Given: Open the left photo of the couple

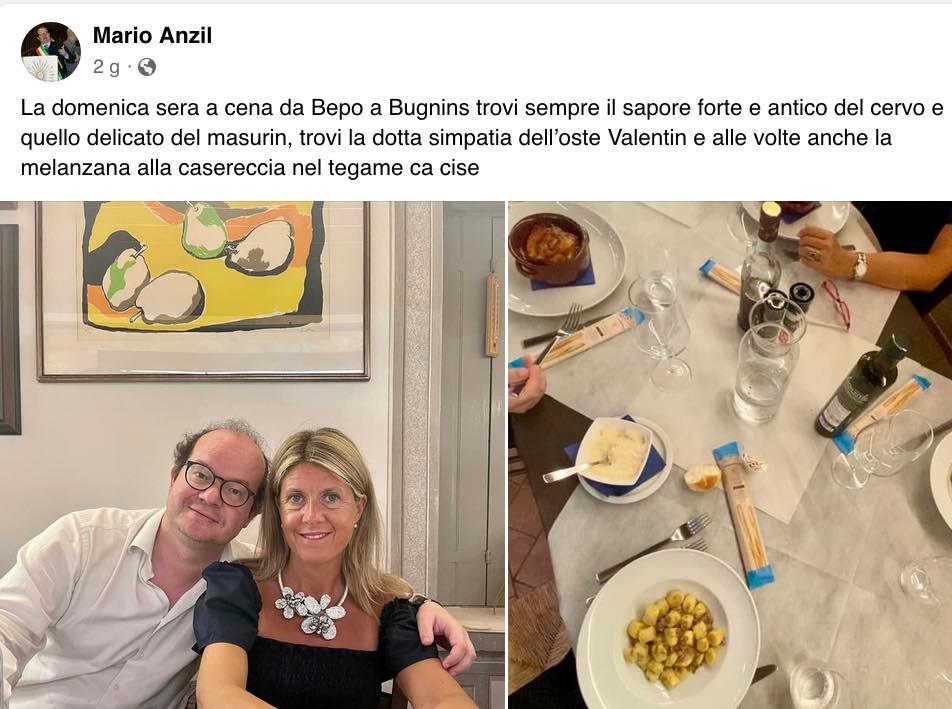Looking at the screenshot, I should (x=252, y=455).
